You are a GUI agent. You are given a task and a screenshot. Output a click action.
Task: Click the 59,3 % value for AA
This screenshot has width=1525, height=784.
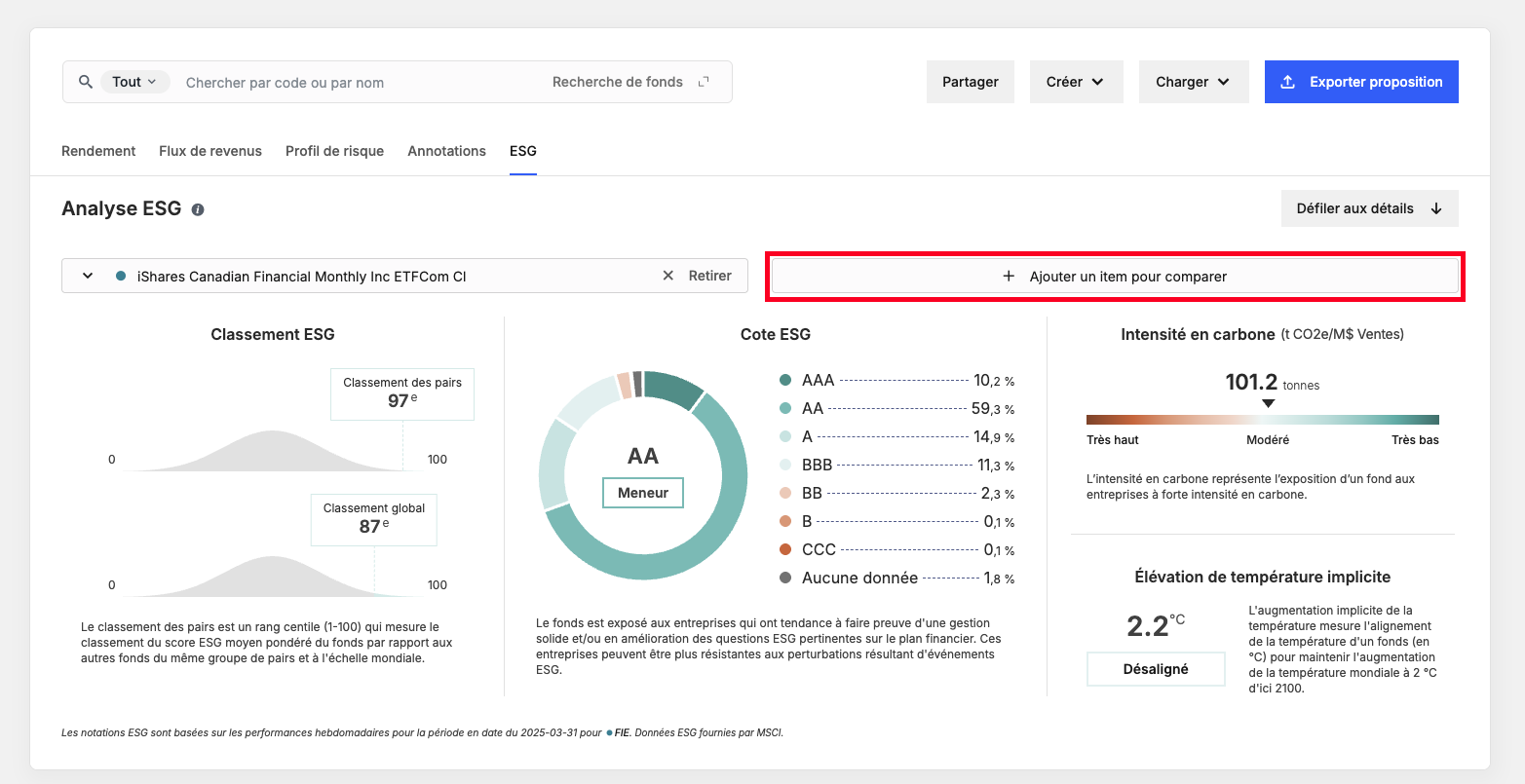pyautogui.click(x=994, y=409)
